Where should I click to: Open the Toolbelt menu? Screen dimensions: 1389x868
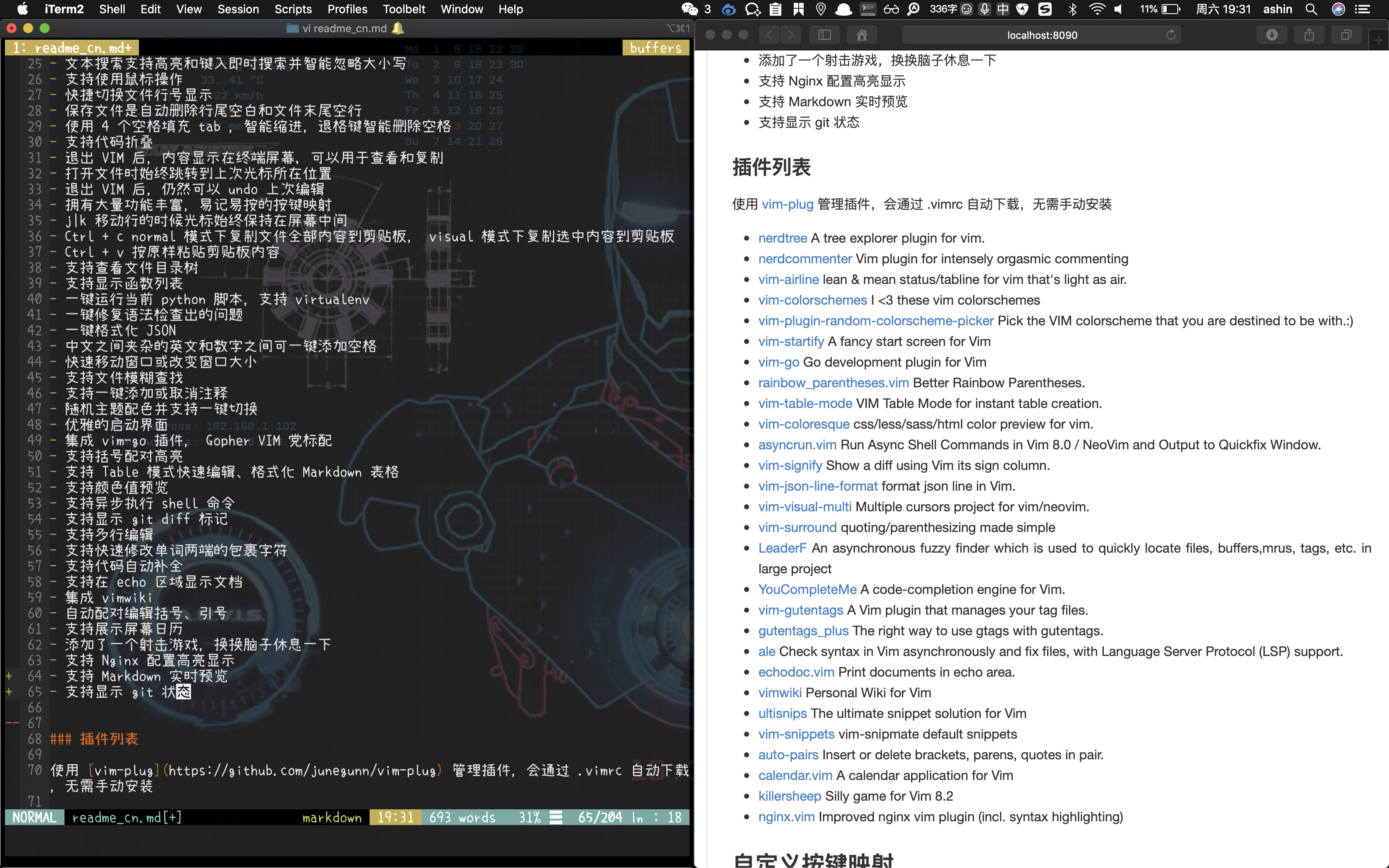[x=404, y=9]
